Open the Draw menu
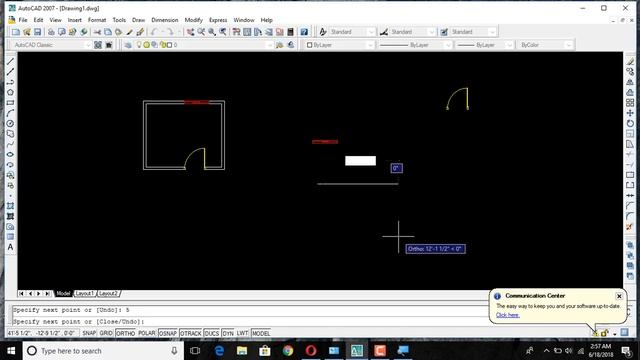This screenshot has height=360, width=640. tap(138, 20)
